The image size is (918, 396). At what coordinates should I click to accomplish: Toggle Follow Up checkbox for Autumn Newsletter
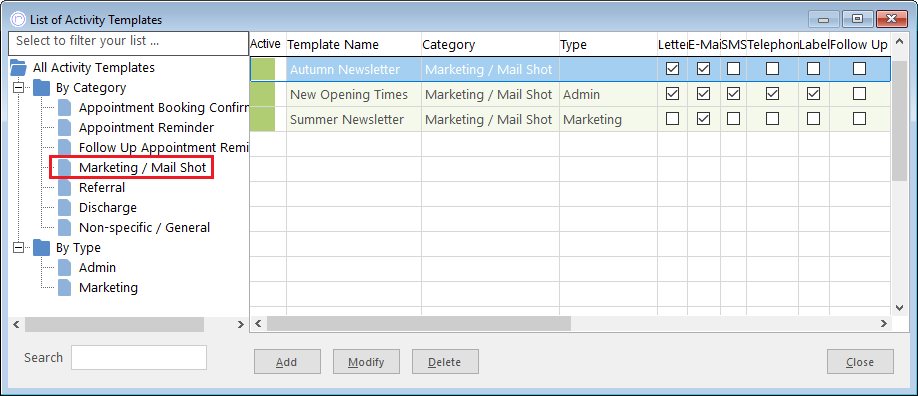tap(859, 69)
